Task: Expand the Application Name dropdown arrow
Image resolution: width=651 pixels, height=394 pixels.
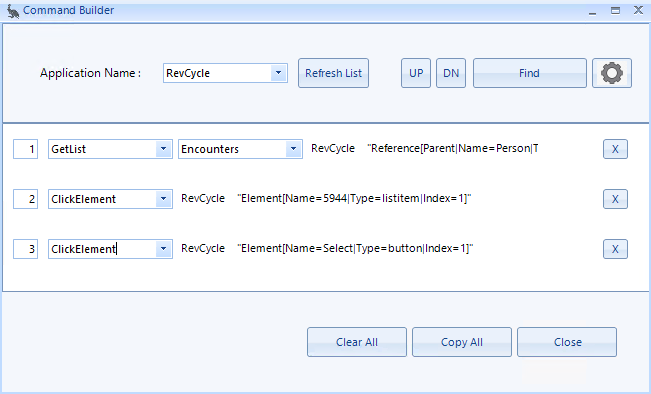Action: click(279, 73)
